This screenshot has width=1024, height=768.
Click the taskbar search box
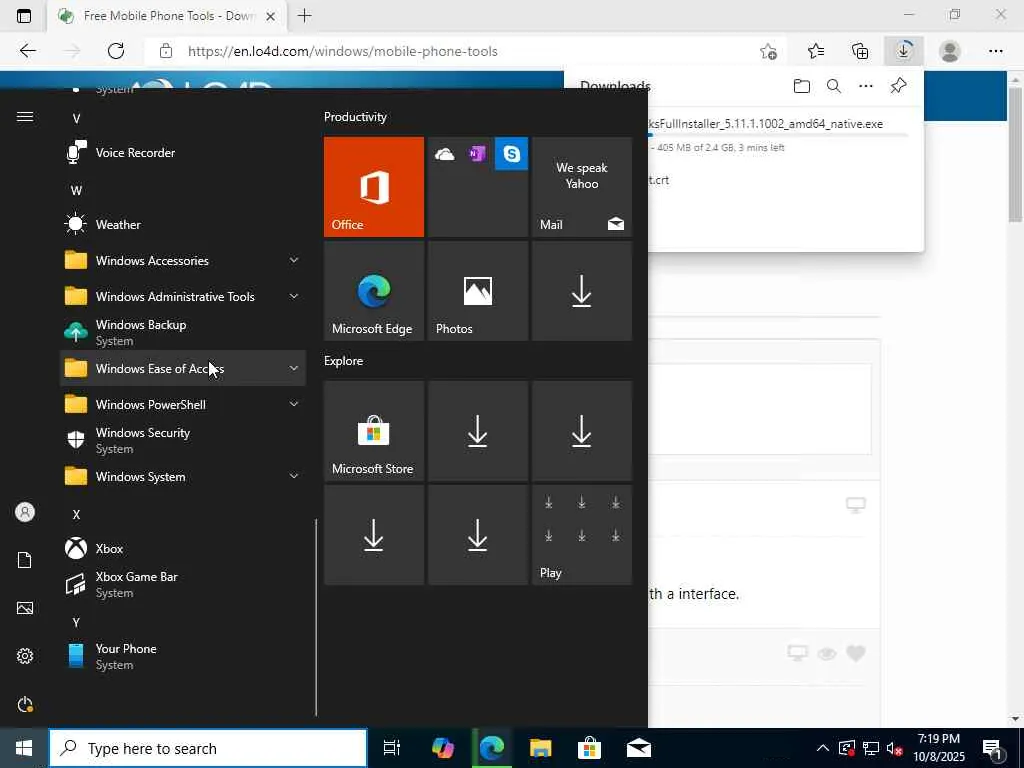pos(208,748)
